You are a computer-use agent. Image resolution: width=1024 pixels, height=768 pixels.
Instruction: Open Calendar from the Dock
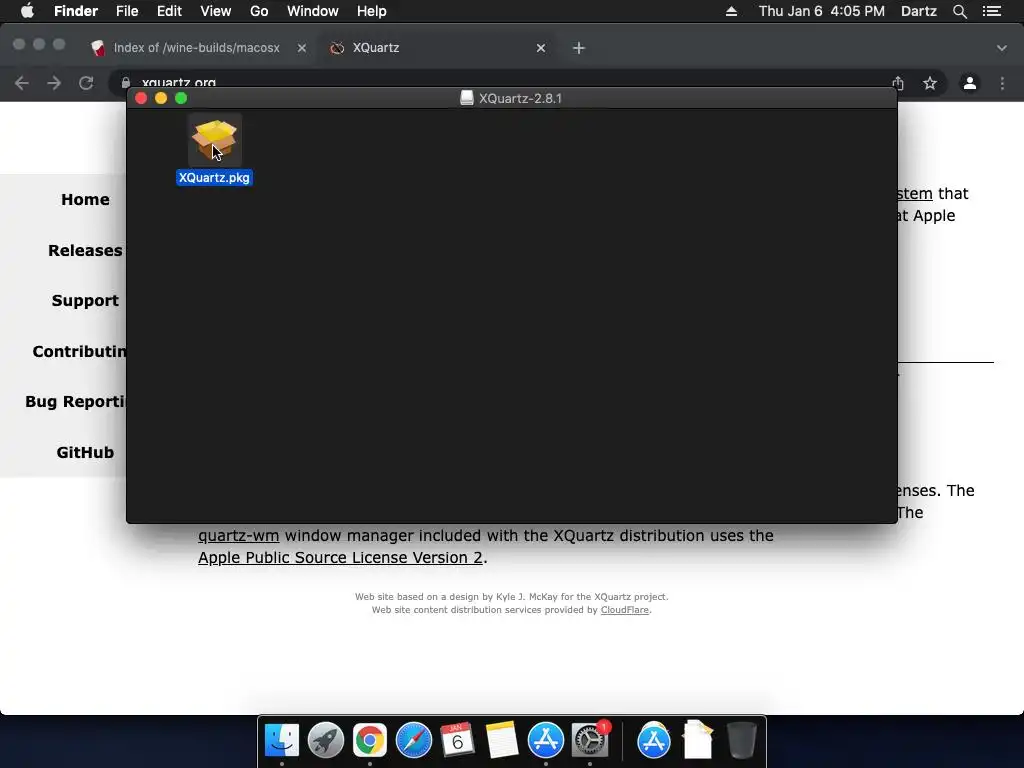457,740
